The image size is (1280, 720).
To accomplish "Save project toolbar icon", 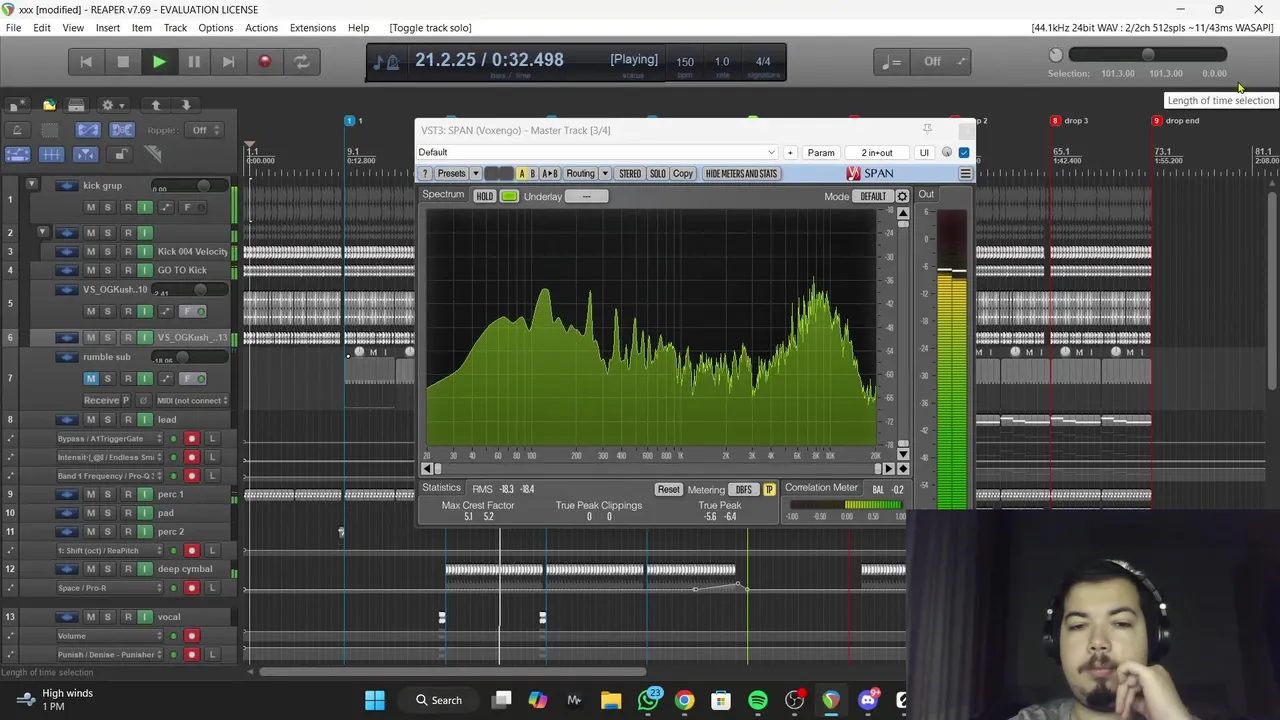I will 76,105.
